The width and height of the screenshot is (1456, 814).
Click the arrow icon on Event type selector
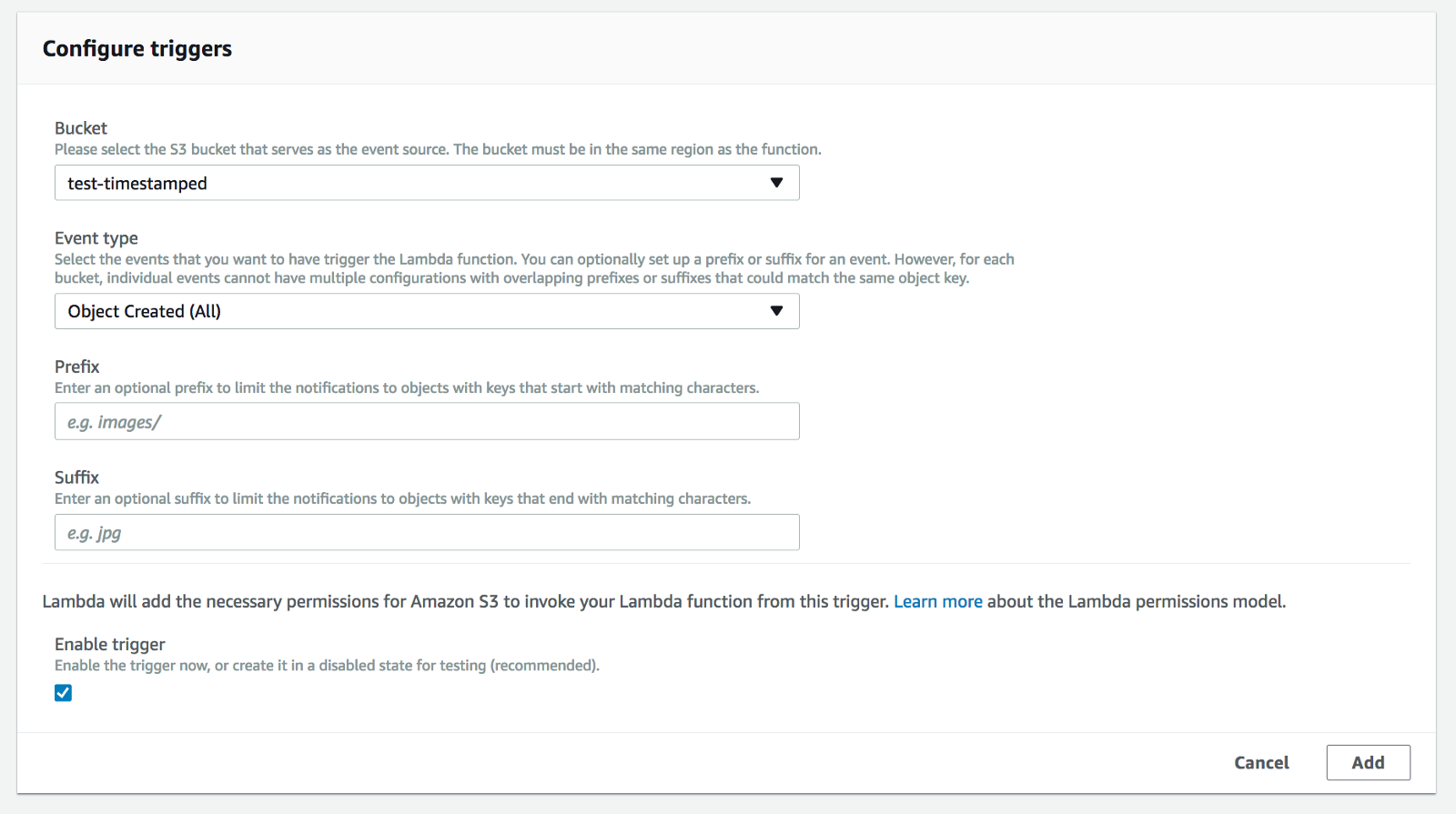point(776,311)
